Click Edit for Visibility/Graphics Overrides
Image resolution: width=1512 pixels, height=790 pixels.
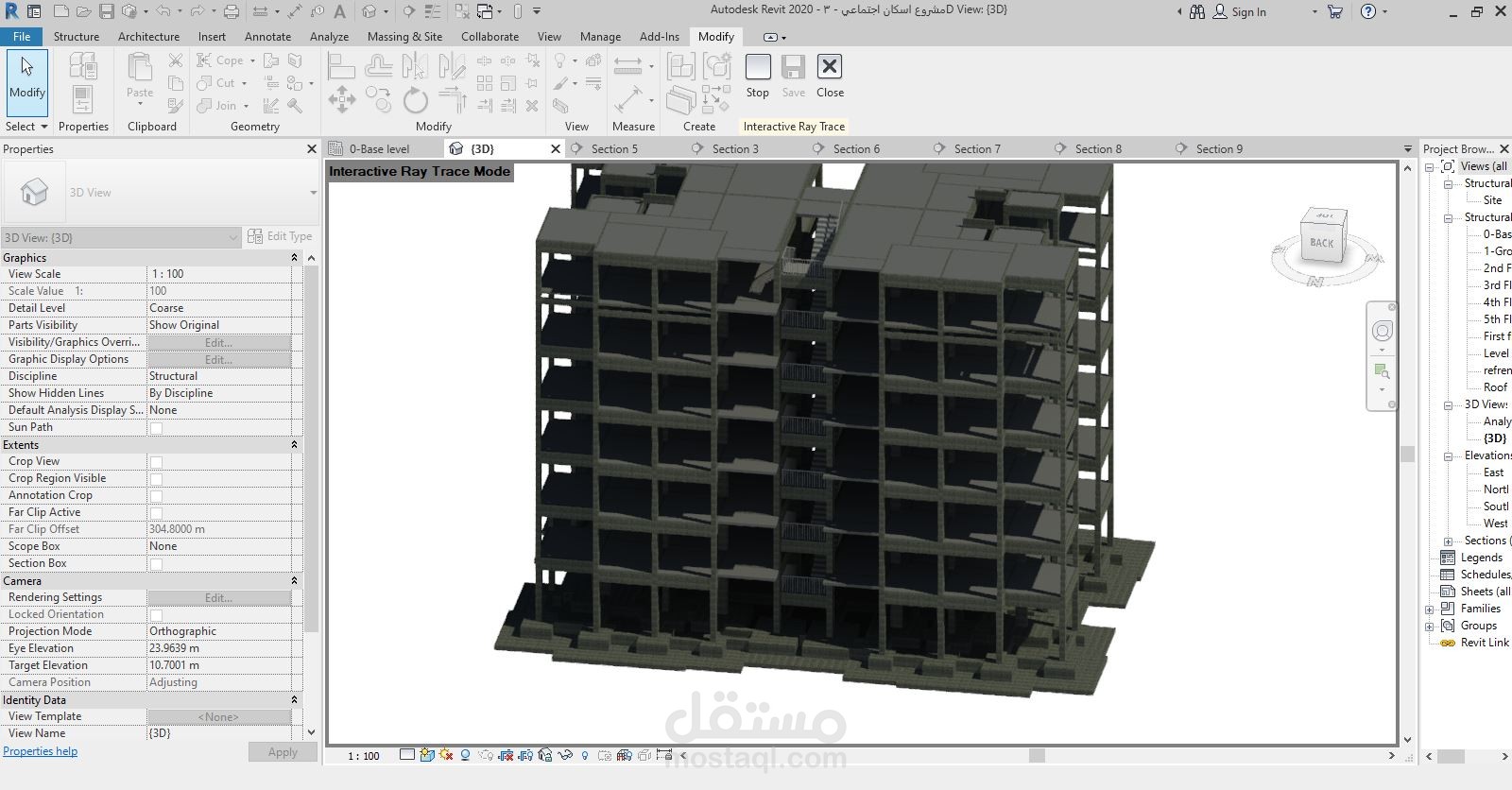point(219,342)
